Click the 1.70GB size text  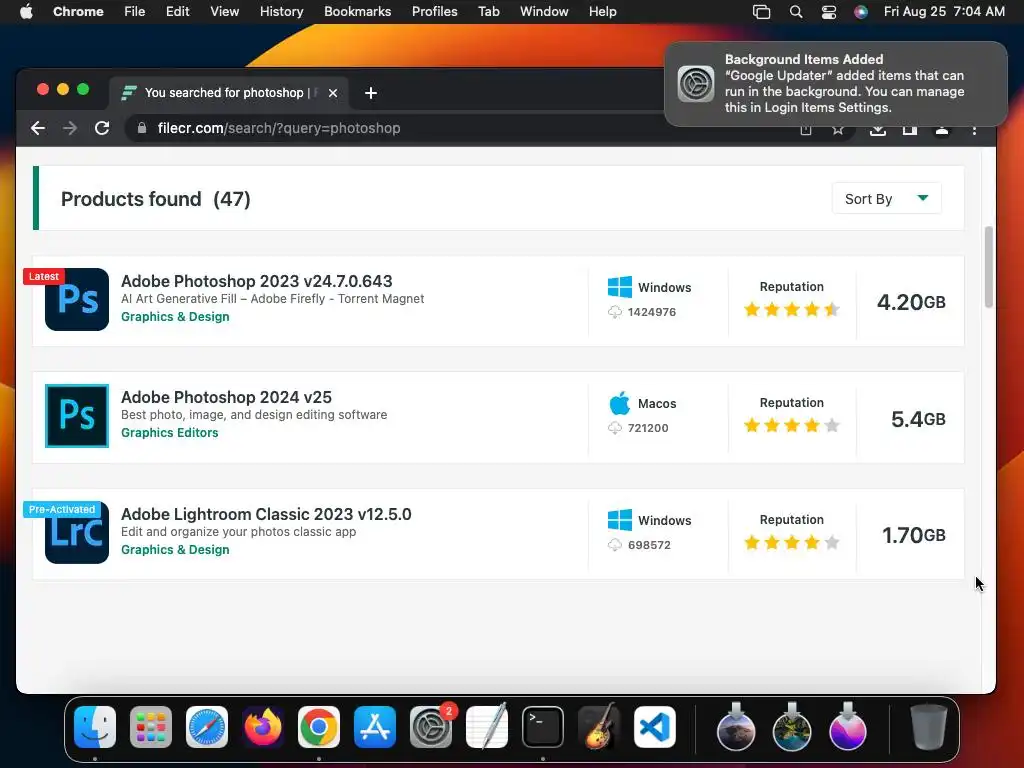[914, 536]
